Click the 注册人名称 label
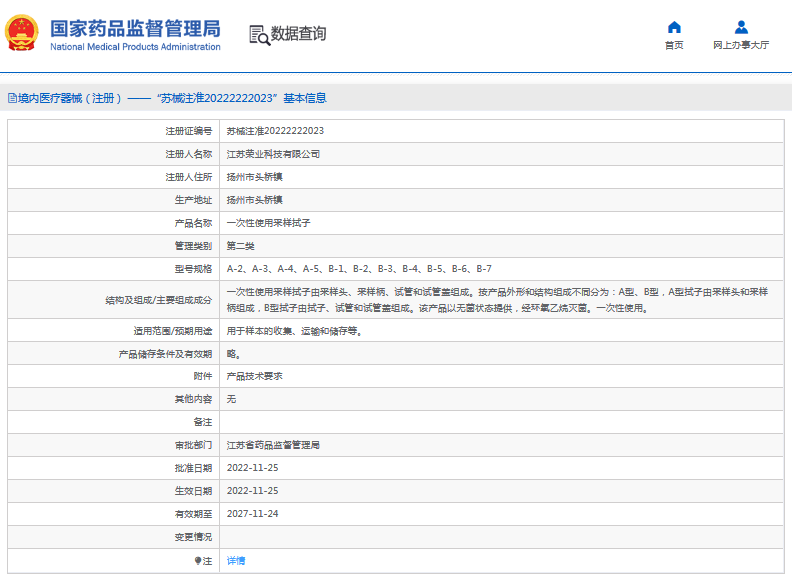This screenshot has height=577, width=792. tap(189, 154)
